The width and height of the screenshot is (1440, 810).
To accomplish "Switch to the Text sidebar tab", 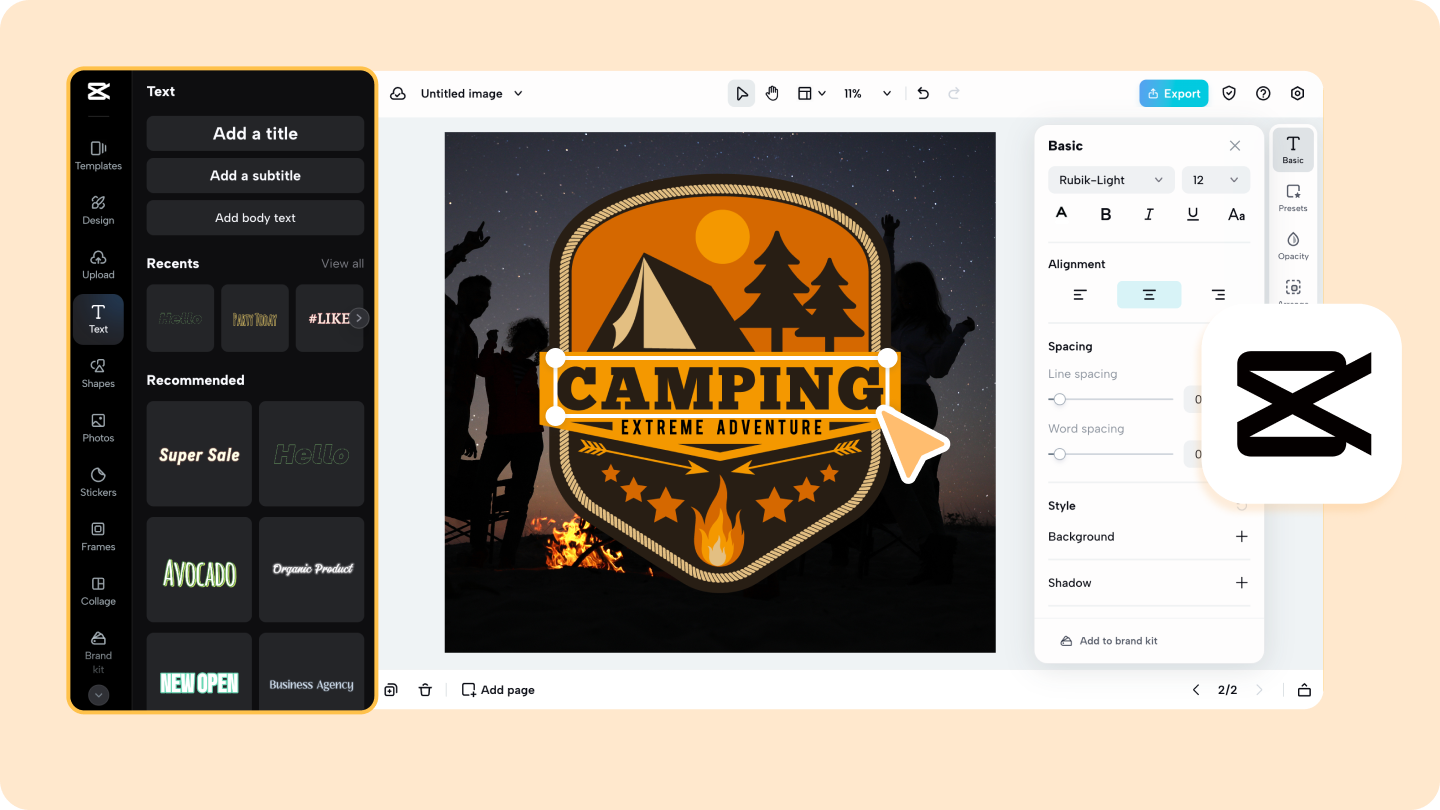I will tap(98, 319).
